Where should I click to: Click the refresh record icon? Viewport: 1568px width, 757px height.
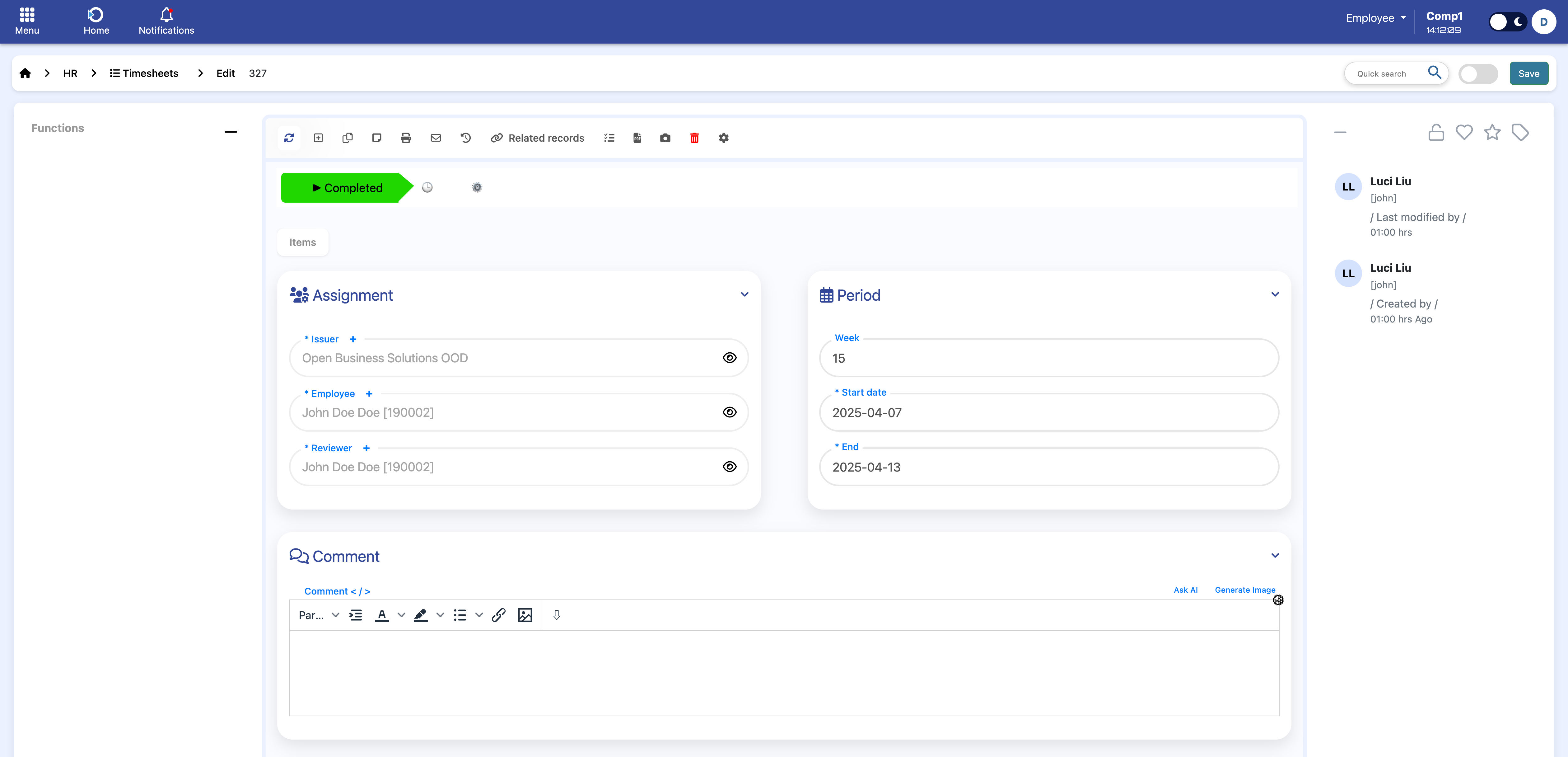pos(289,138)
